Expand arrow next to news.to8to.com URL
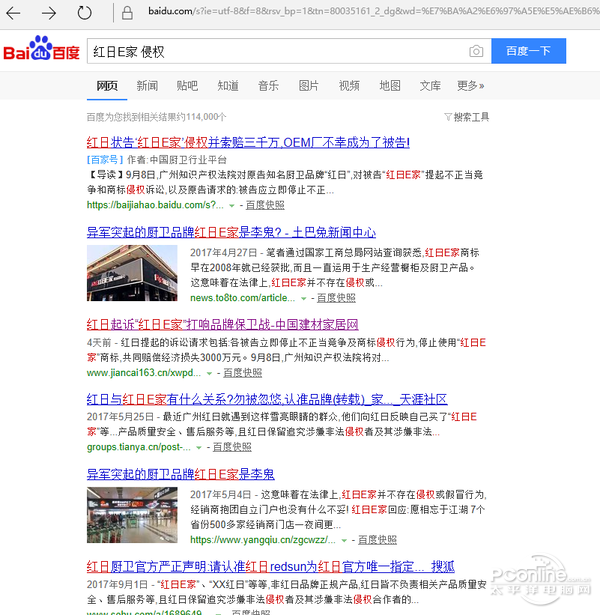The image size is (600, 615). (x=304, y=299)
